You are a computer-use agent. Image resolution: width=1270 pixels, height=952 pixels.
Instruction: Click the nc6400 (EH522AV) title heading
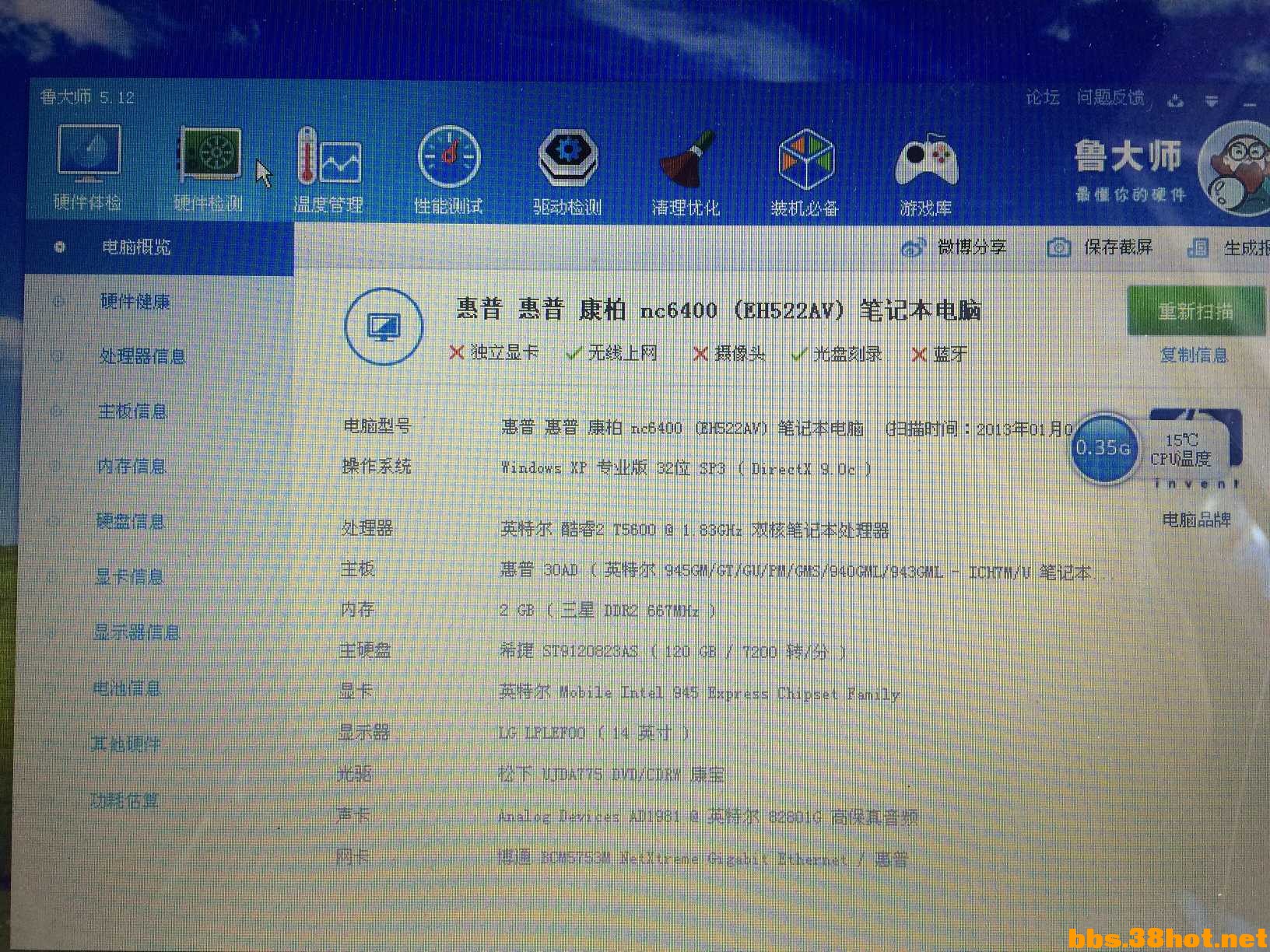tap(718, 310)
